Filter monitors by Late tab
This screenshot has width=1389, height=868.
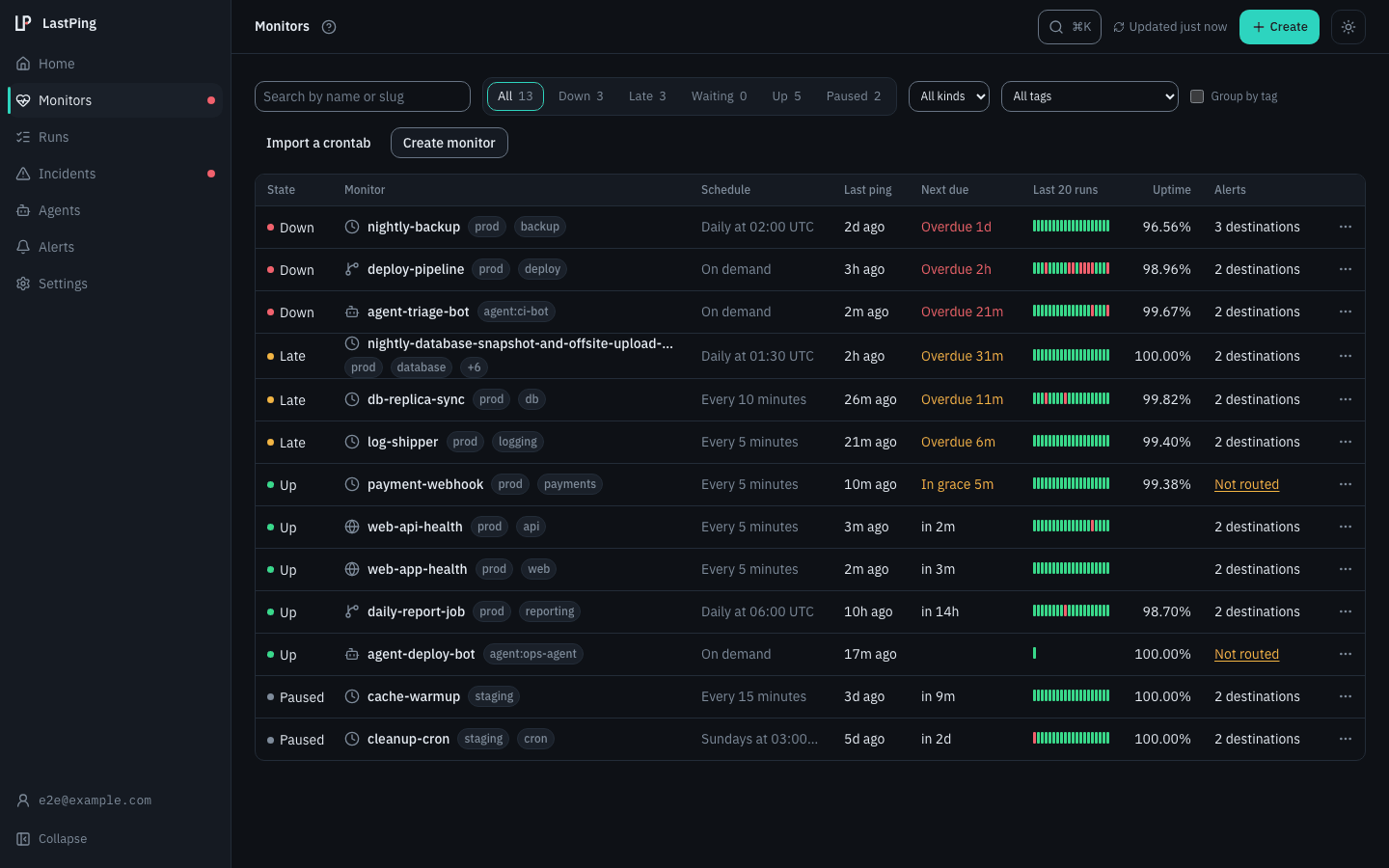click(x=647, y=96)
